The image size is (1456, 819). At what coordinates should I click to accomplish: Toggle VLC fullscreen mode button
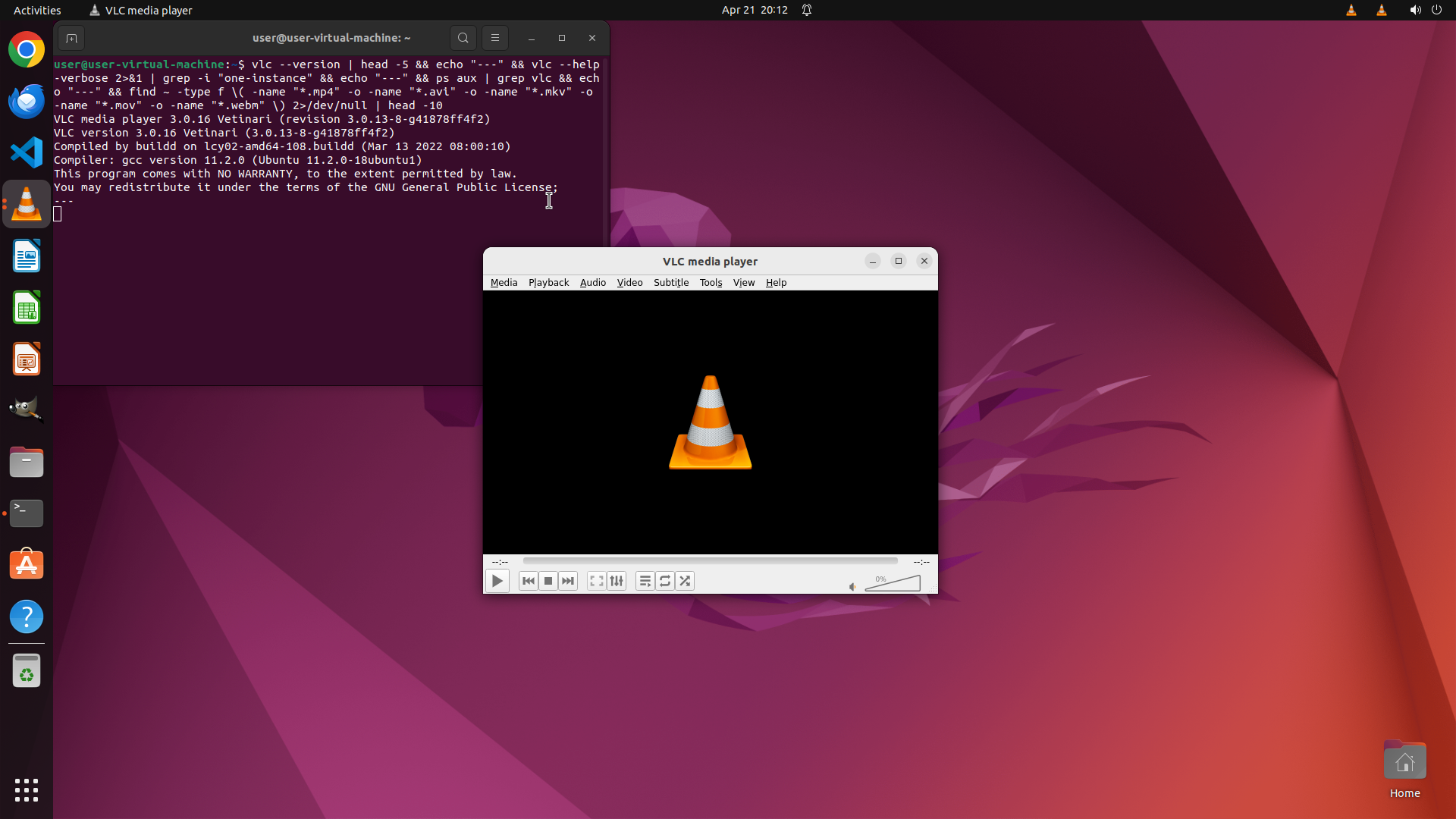(597, 581)
